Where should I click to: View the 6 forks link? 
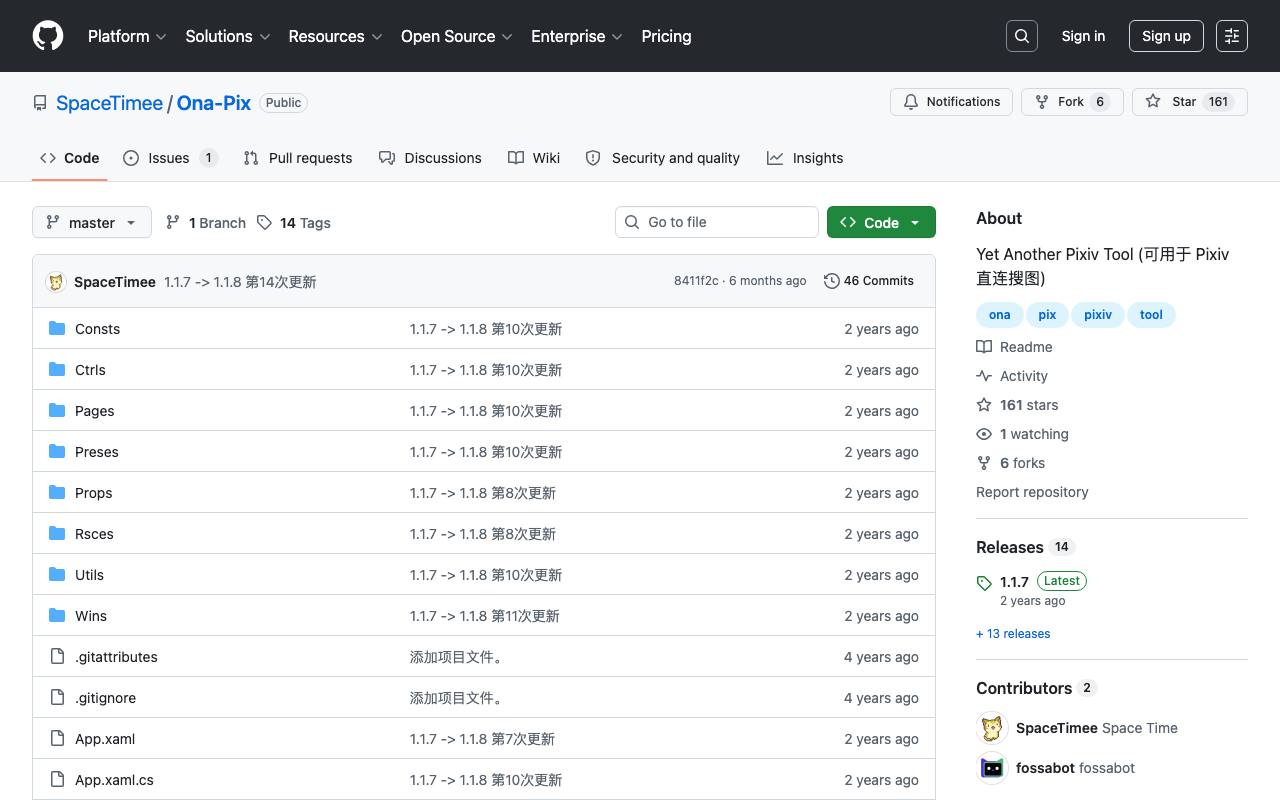(1010, 463)
